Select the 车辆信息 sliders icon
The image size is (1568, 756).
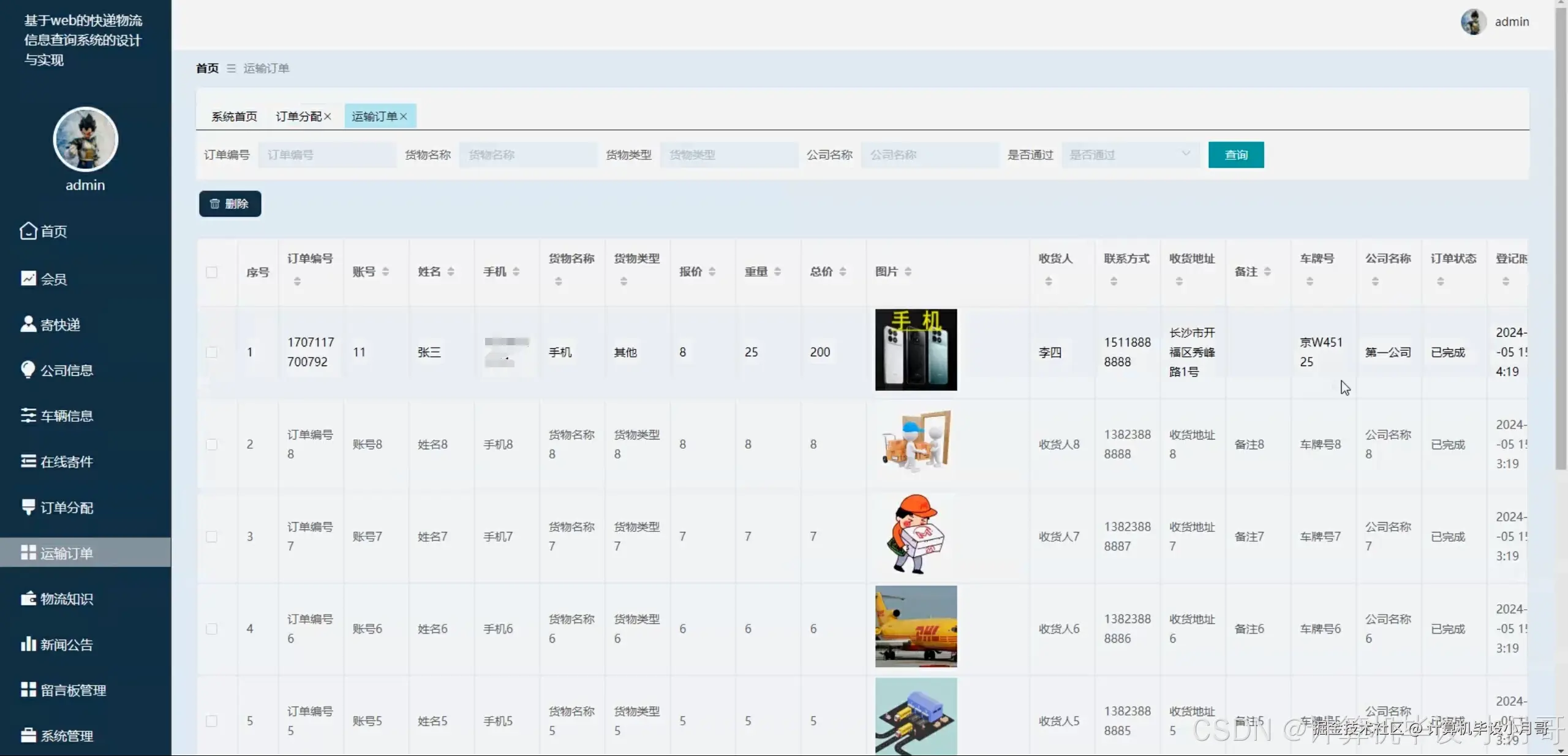point(28,416)
